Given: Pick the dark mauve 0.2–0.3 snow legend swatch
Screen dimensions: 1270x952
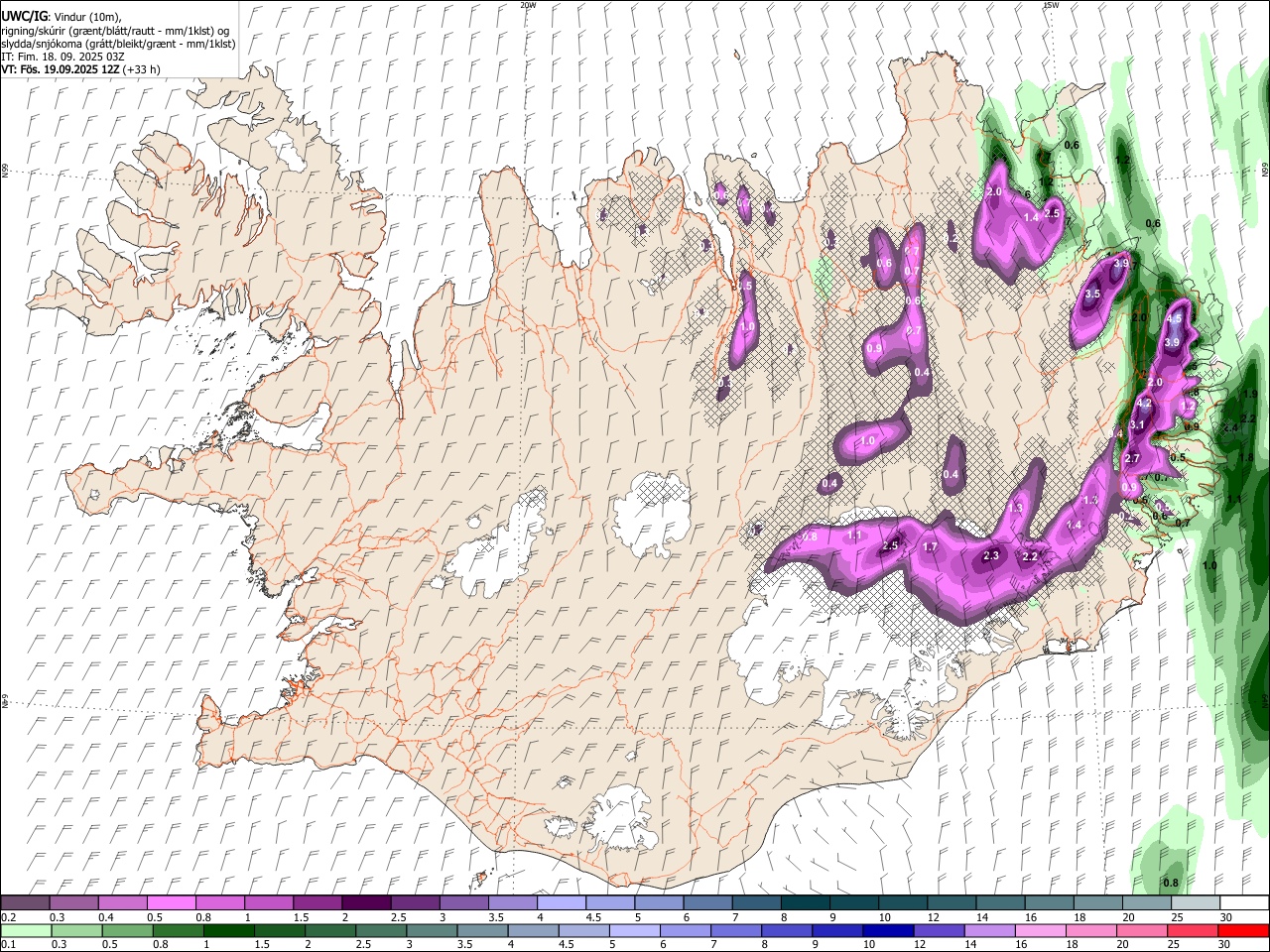Looking at the screenshot, I should [25, 902].
